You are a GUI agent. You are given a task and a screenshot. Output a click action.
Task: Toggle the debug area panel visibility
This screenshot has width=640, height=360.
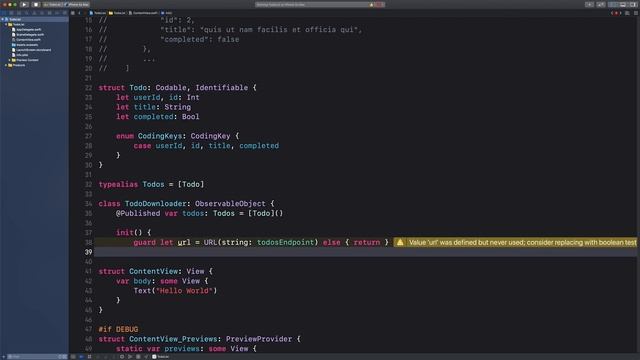tap(623, 4)
